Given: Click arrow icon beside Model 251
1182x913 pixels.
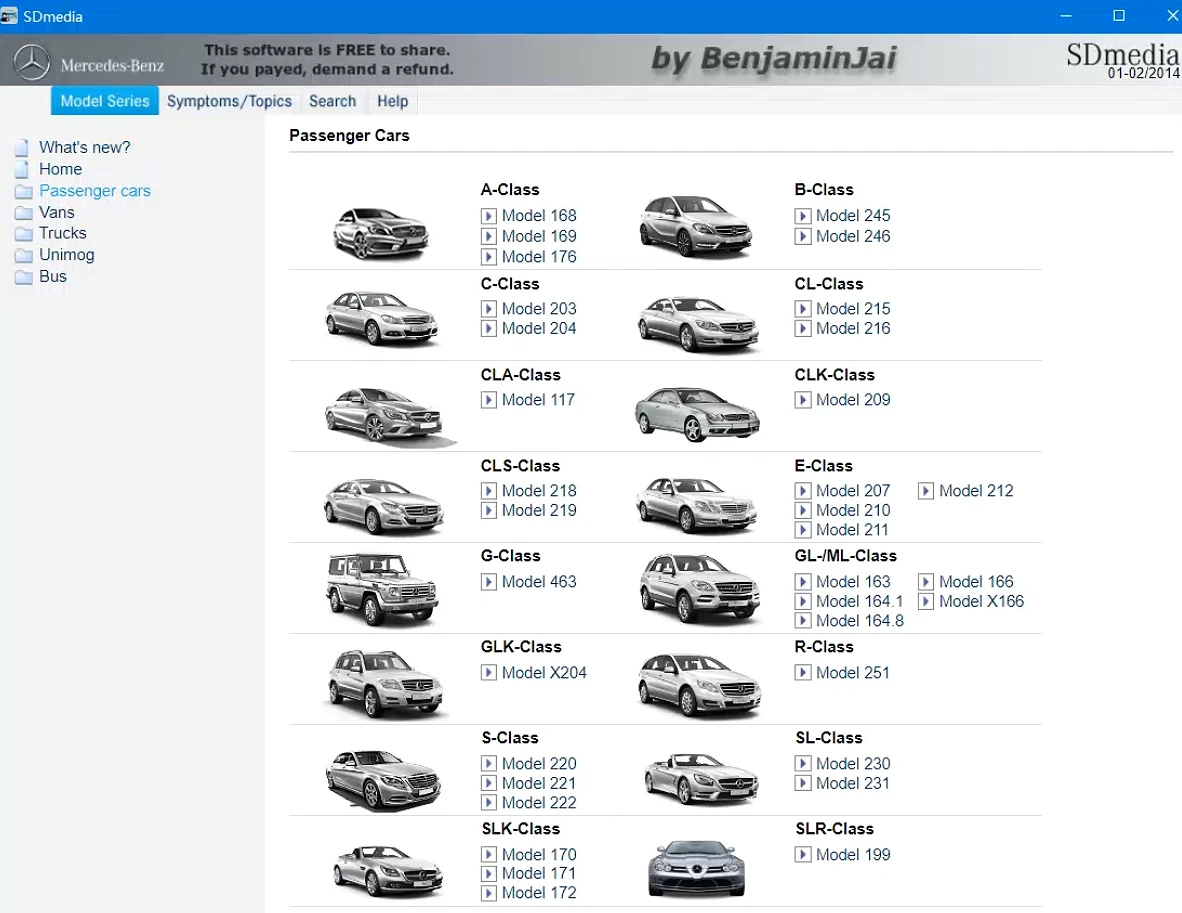Looking at the screenshot, I should (803, 672).
